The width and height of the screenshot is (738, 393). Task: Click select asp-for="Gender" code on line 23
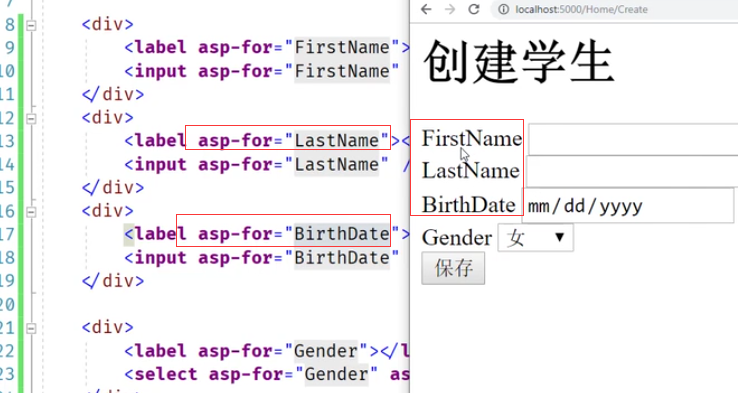pos(267,374)
